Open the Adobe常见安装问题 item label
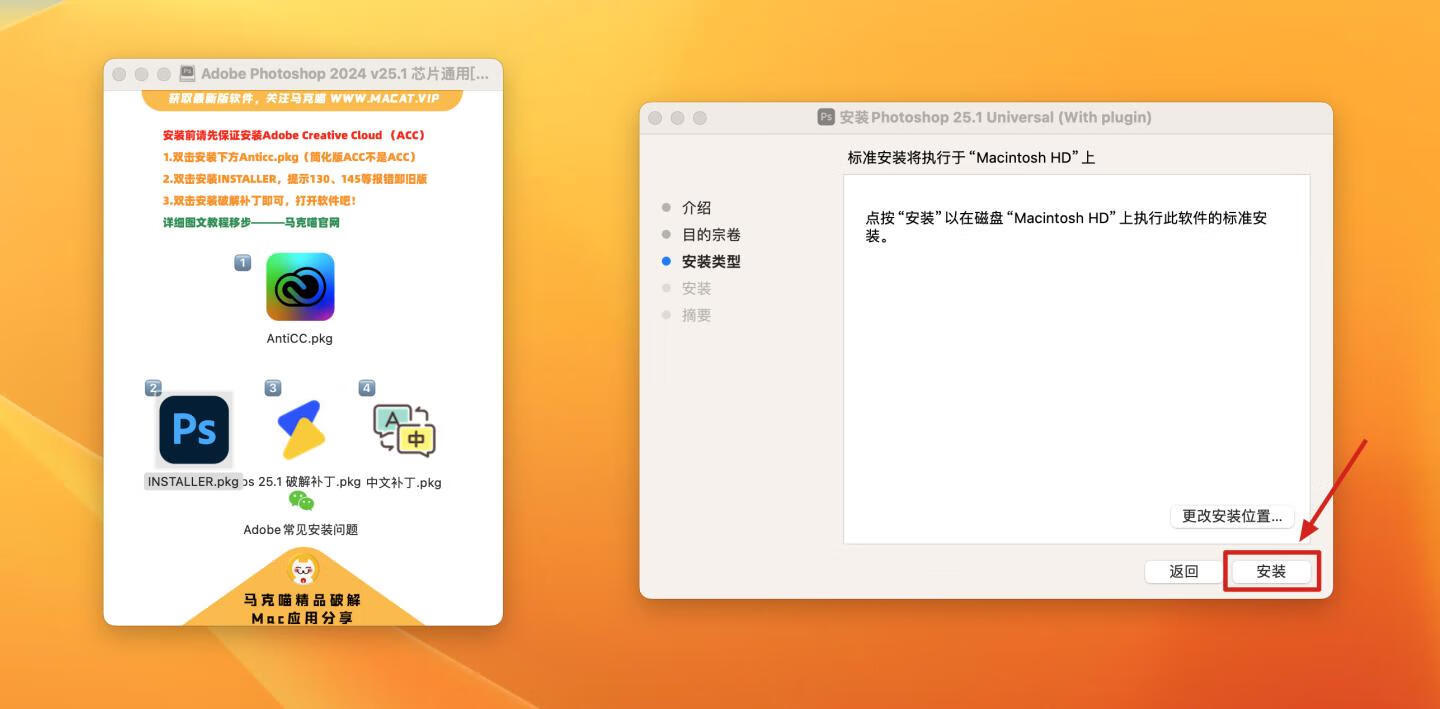Screen dimensions: 1440x709 301,529
